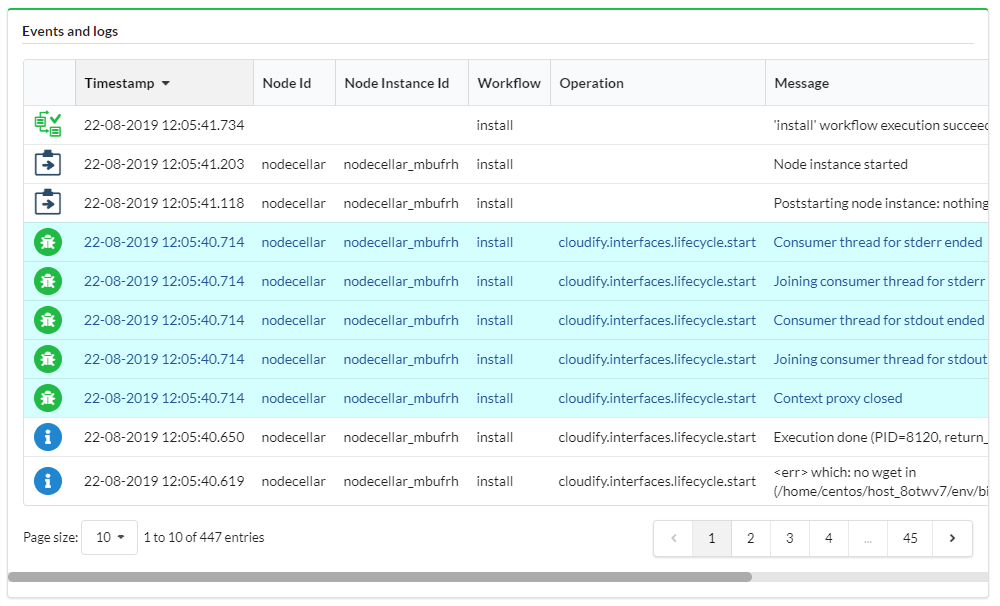Click the event icon for 'Poststarting node instance'
The height and width of the screenshot is (606, 1000).
point(48,202)
